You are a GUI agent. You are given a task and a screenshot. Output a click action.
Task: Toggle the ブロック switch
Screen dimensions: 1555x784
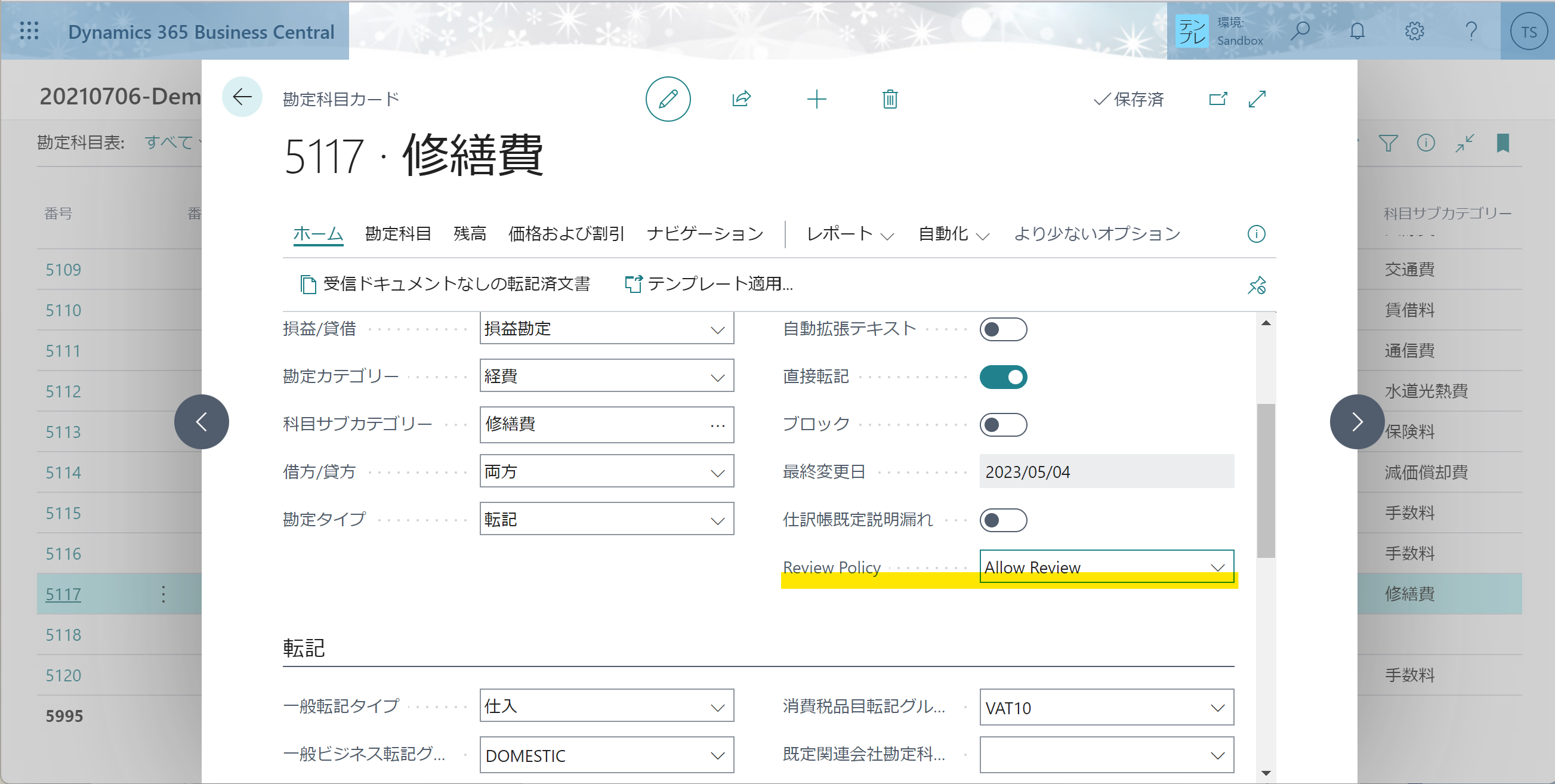[1002, 424]
